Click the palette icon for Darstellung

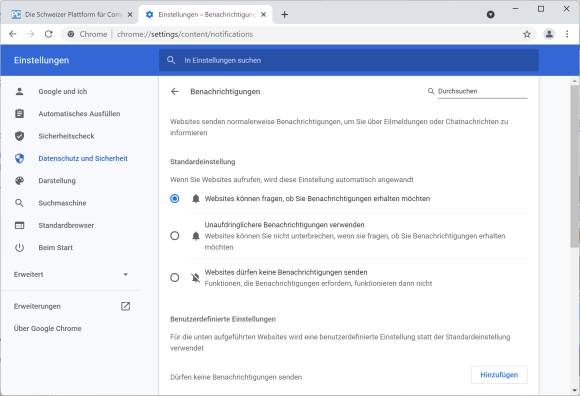pos(19,180)
